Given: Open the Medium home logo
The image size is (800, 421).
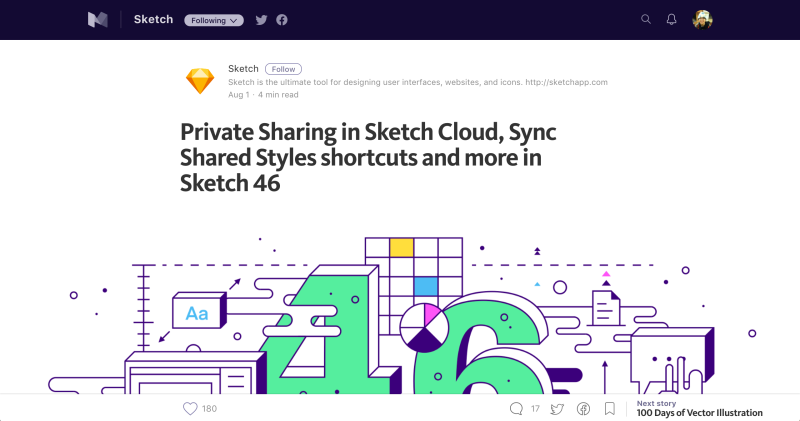Looking at the screenshot, I should [97, 20].
